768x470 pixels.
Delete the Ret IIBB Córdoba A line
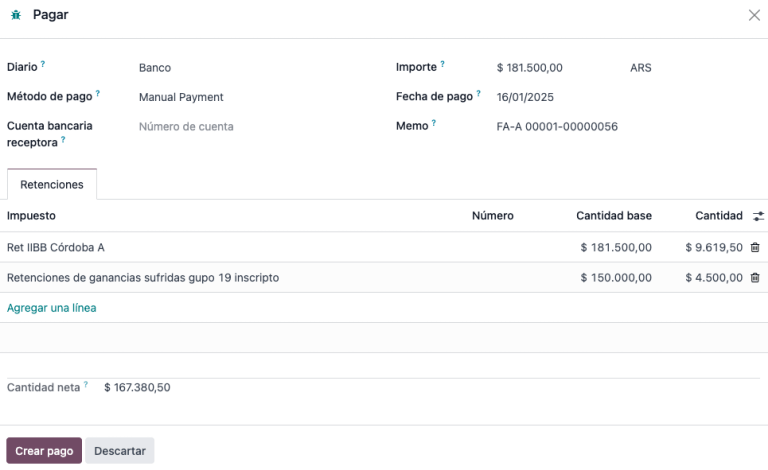tap(755, 248)
